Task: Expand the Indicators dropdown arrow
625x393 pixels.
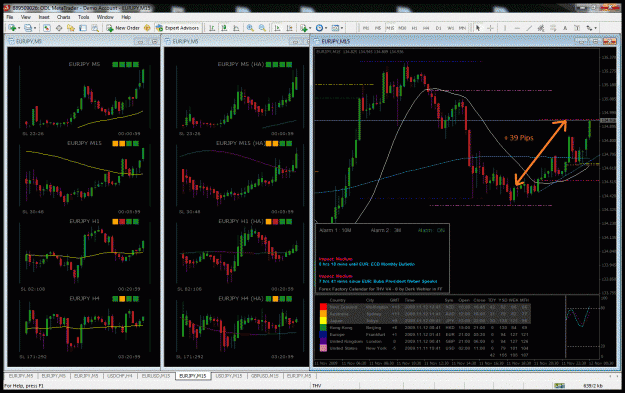Action: [310, 28]
